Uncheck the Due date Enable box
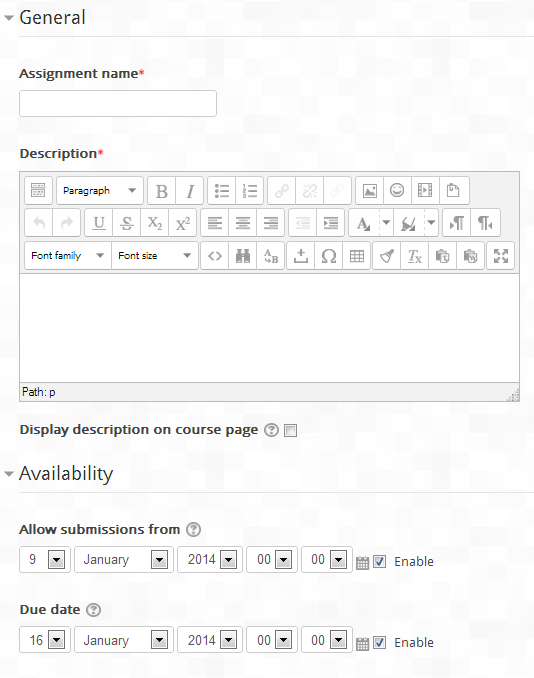Image resolution: width=534 pixels, height=678 pixels. coord(379,643)
